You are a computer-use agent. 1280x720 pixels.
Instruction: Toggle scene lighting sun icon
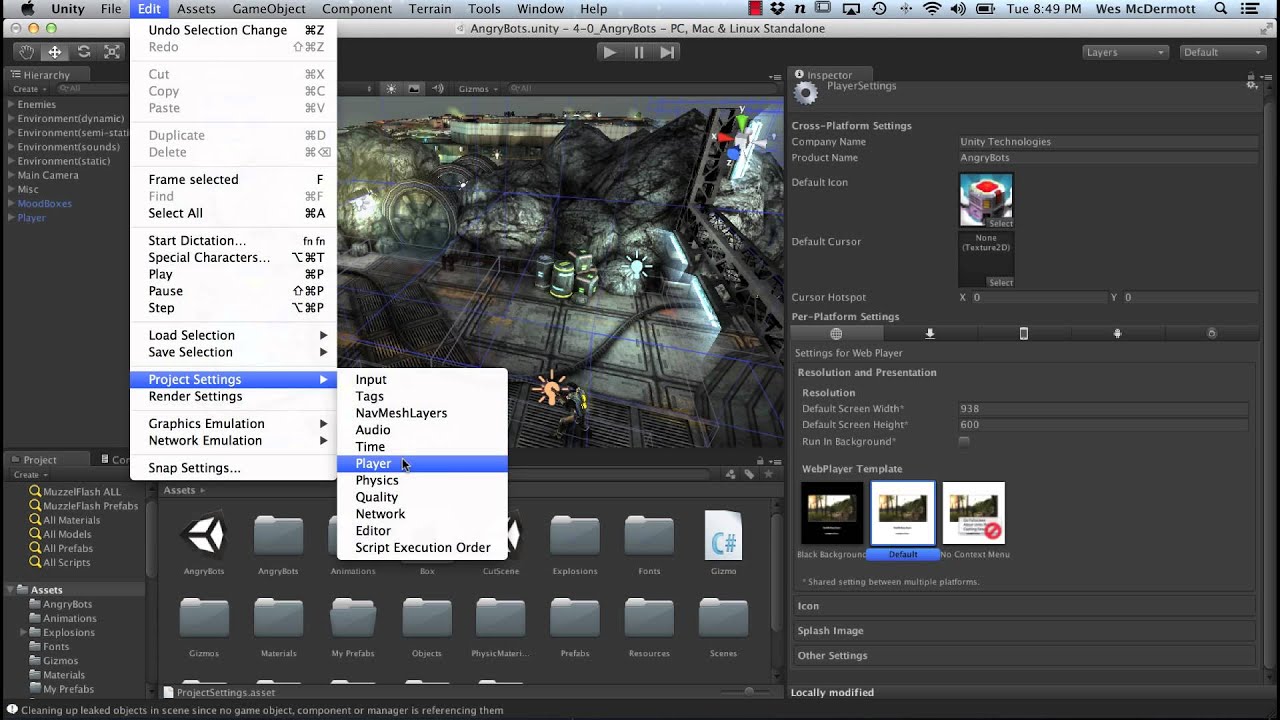pos(391,88)
